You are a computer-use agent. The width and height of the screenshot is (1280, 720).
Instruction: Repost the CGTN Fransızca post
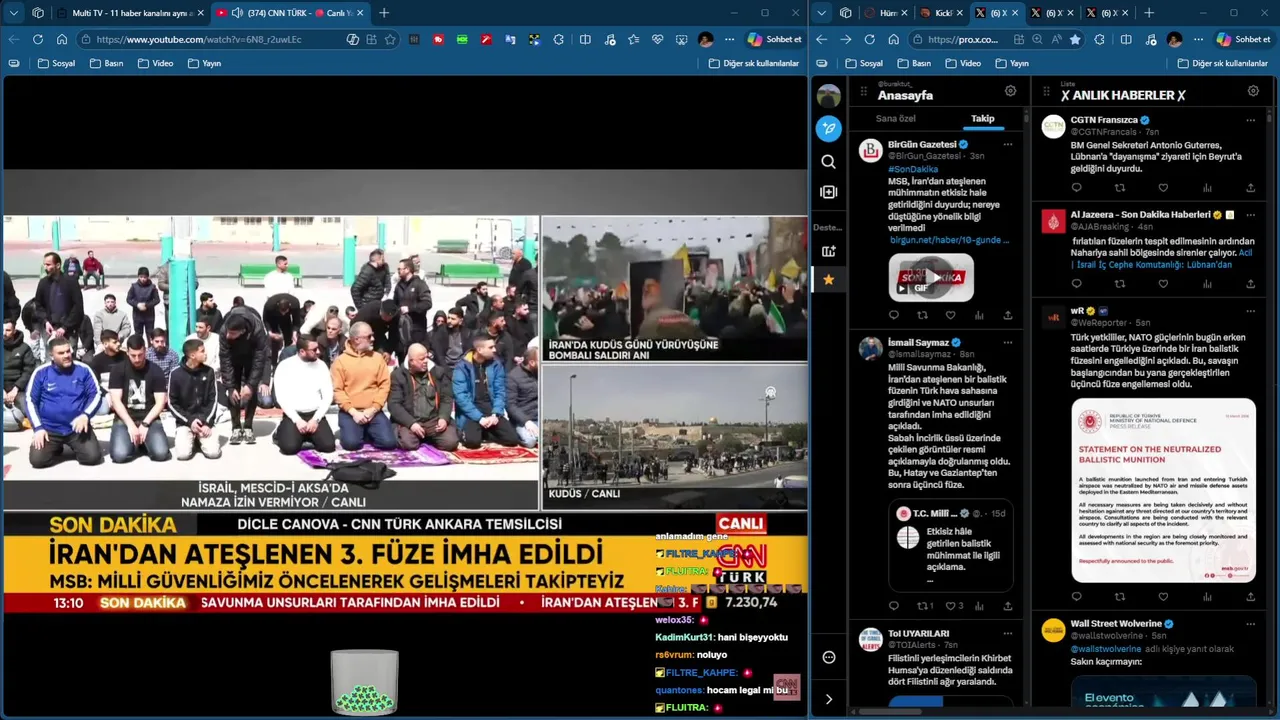(1120, 187)
